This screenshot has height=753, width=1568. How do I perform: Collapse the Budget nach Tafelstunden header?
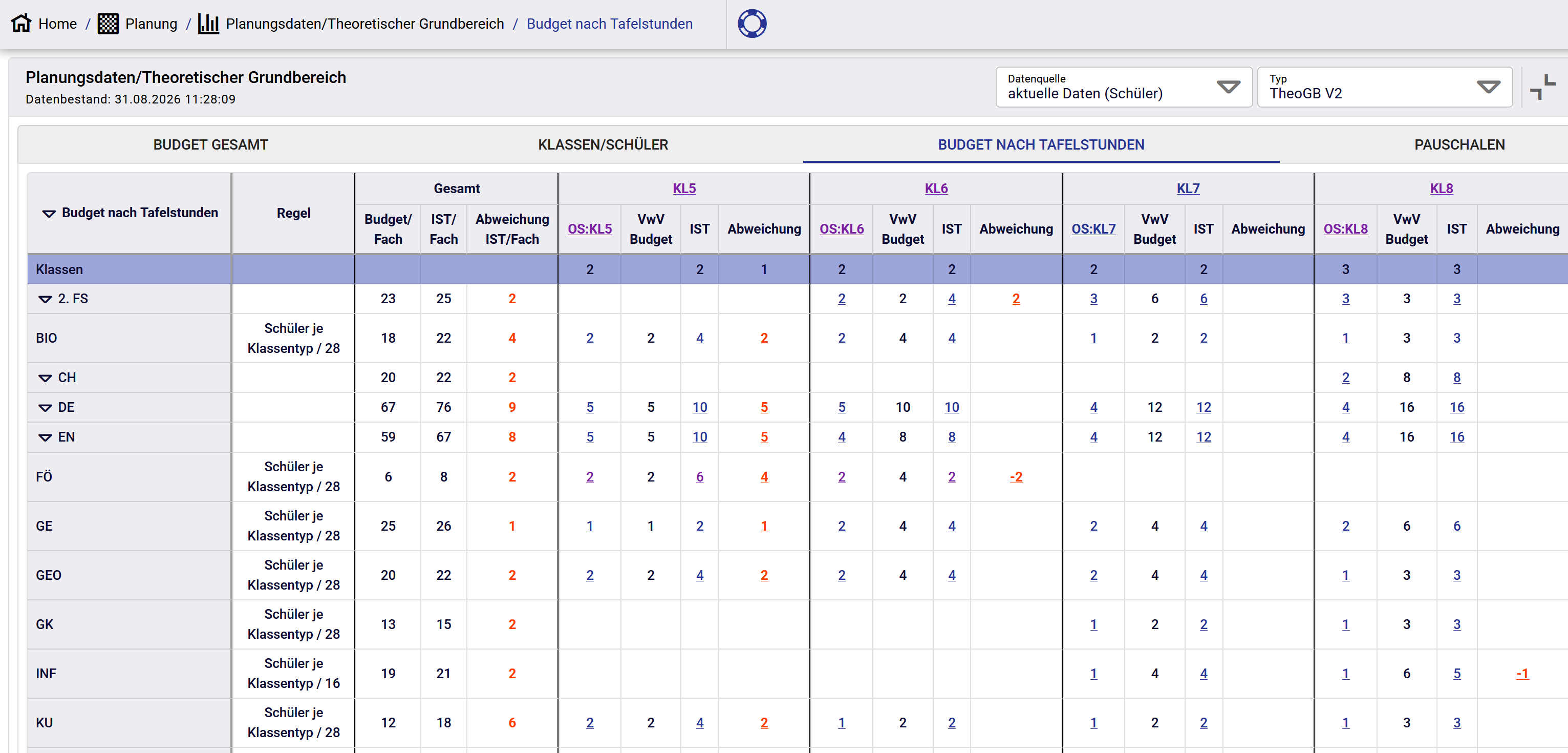coord(49,213)
